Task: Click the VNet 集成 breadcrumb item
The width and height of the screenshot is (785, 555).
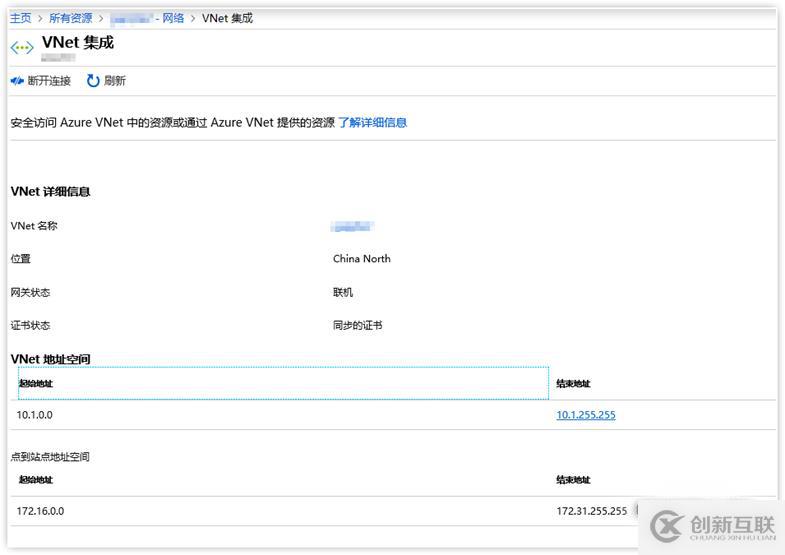Action: pyautogui.click(x=227, y=19)
